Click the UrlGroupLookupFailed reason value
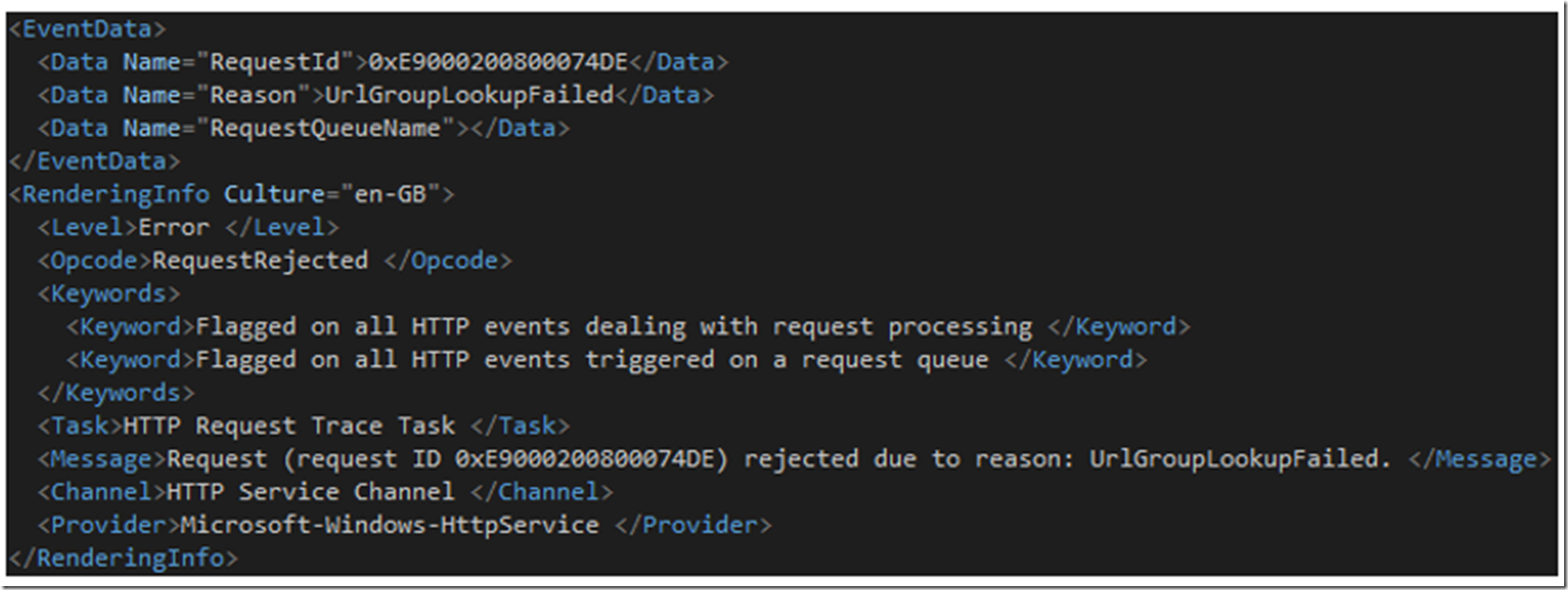Image resolution: width=1568 pixels, height=590 pixels. (x=469, y=95)
